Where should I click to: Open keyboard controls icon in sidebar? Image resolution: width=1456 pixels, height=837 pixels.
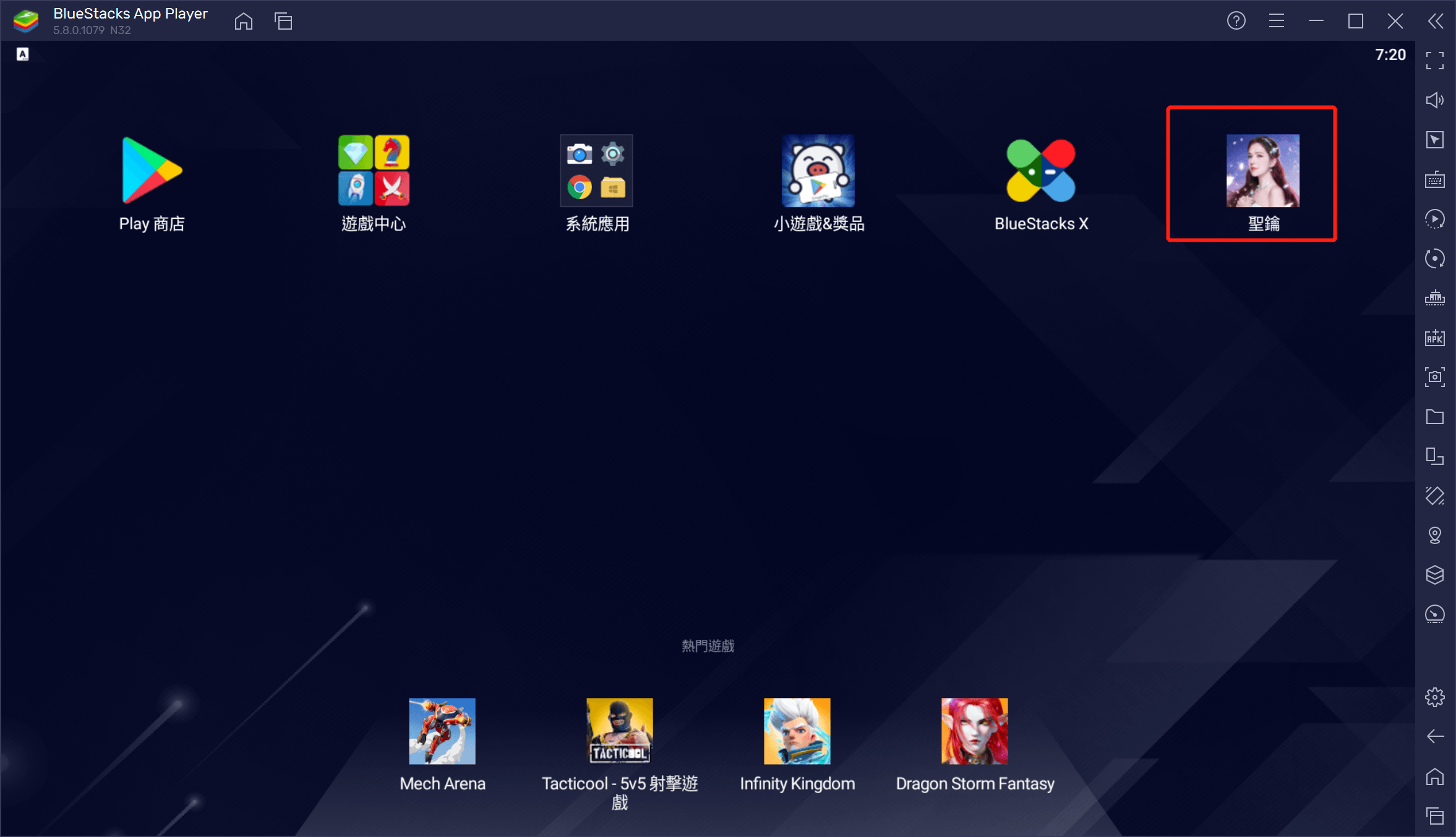pos(1435,179)
